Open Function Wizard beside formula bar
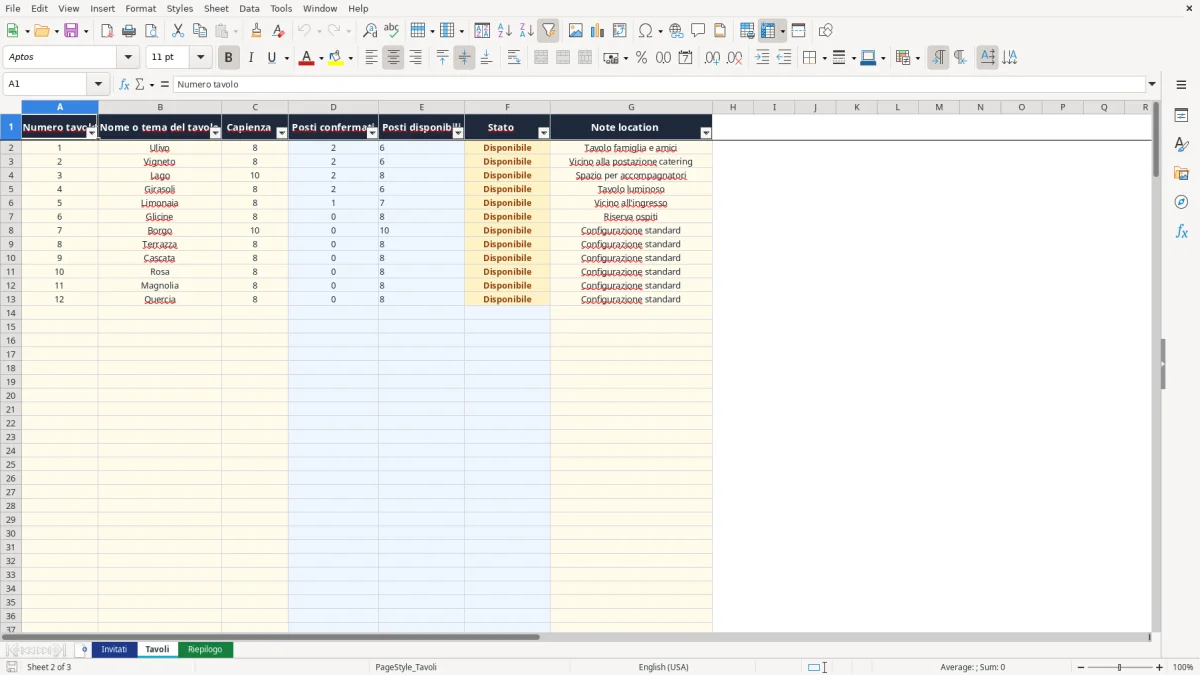1200x675 pixels. [124, 85]
